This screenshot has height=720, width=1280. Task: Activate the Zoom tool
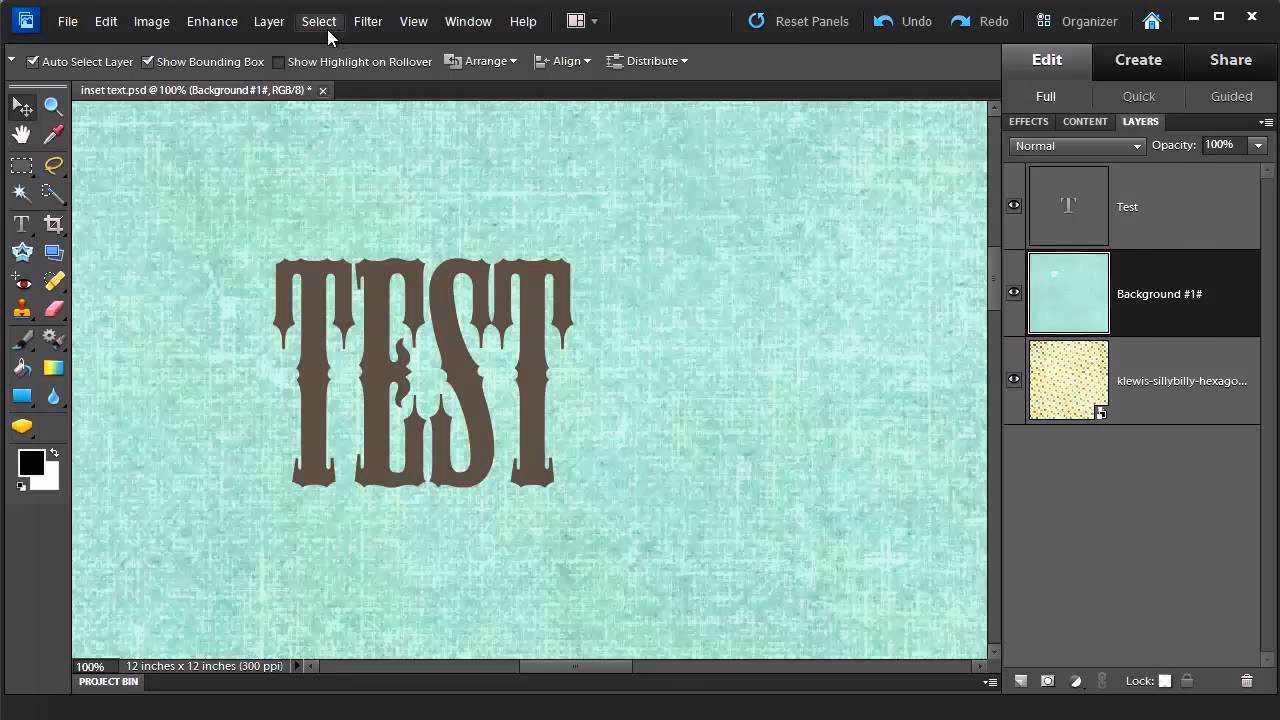[54, 106]
